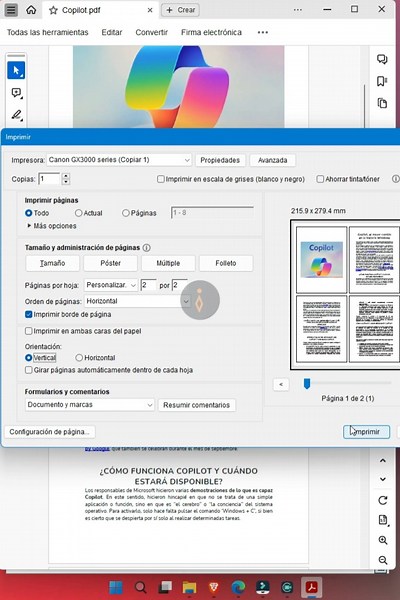Open the Páginas por hoja Personalizar dropdown

click(x=111, y=285)
